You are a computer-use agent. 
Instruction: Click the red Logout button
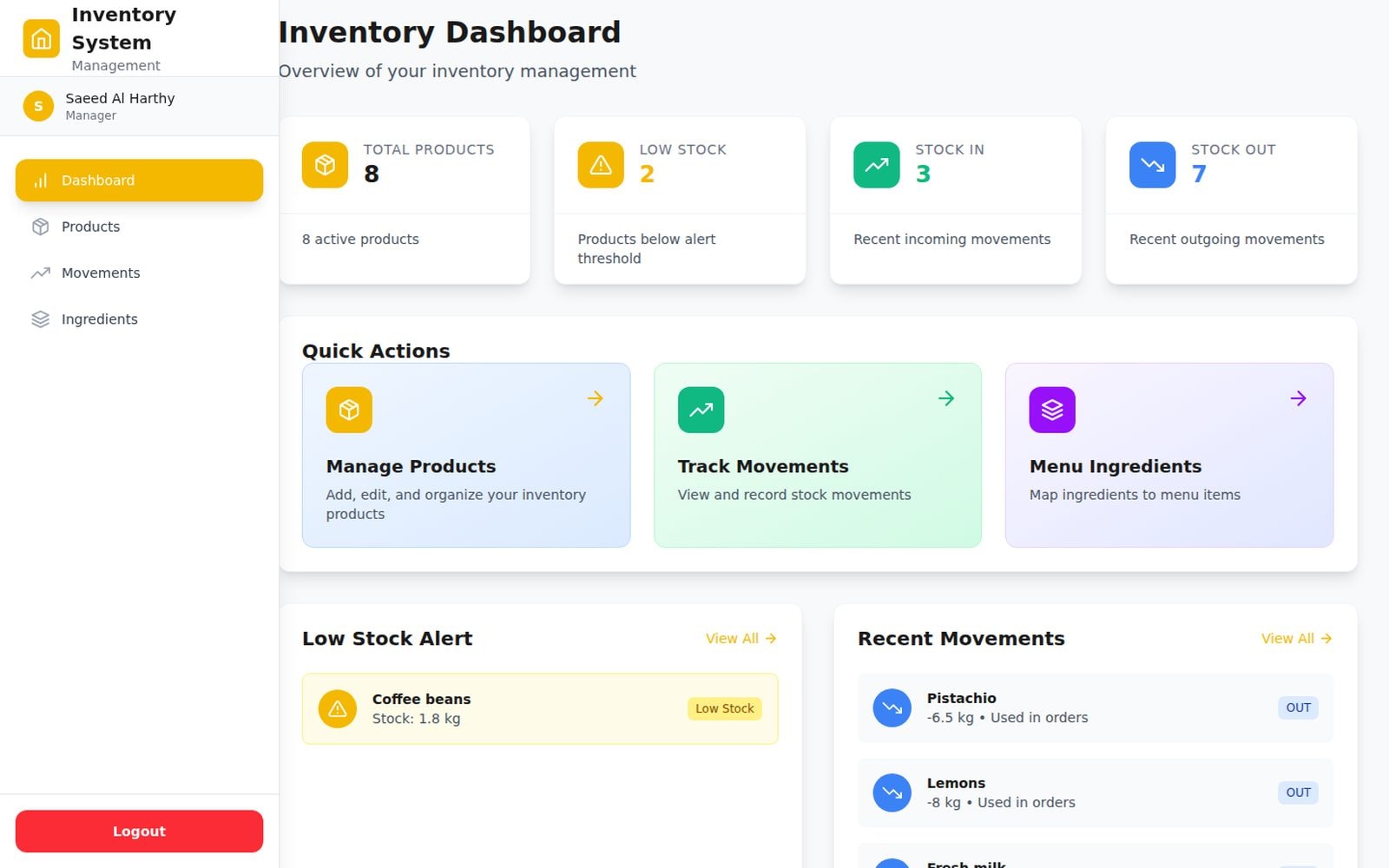[139, 832]
